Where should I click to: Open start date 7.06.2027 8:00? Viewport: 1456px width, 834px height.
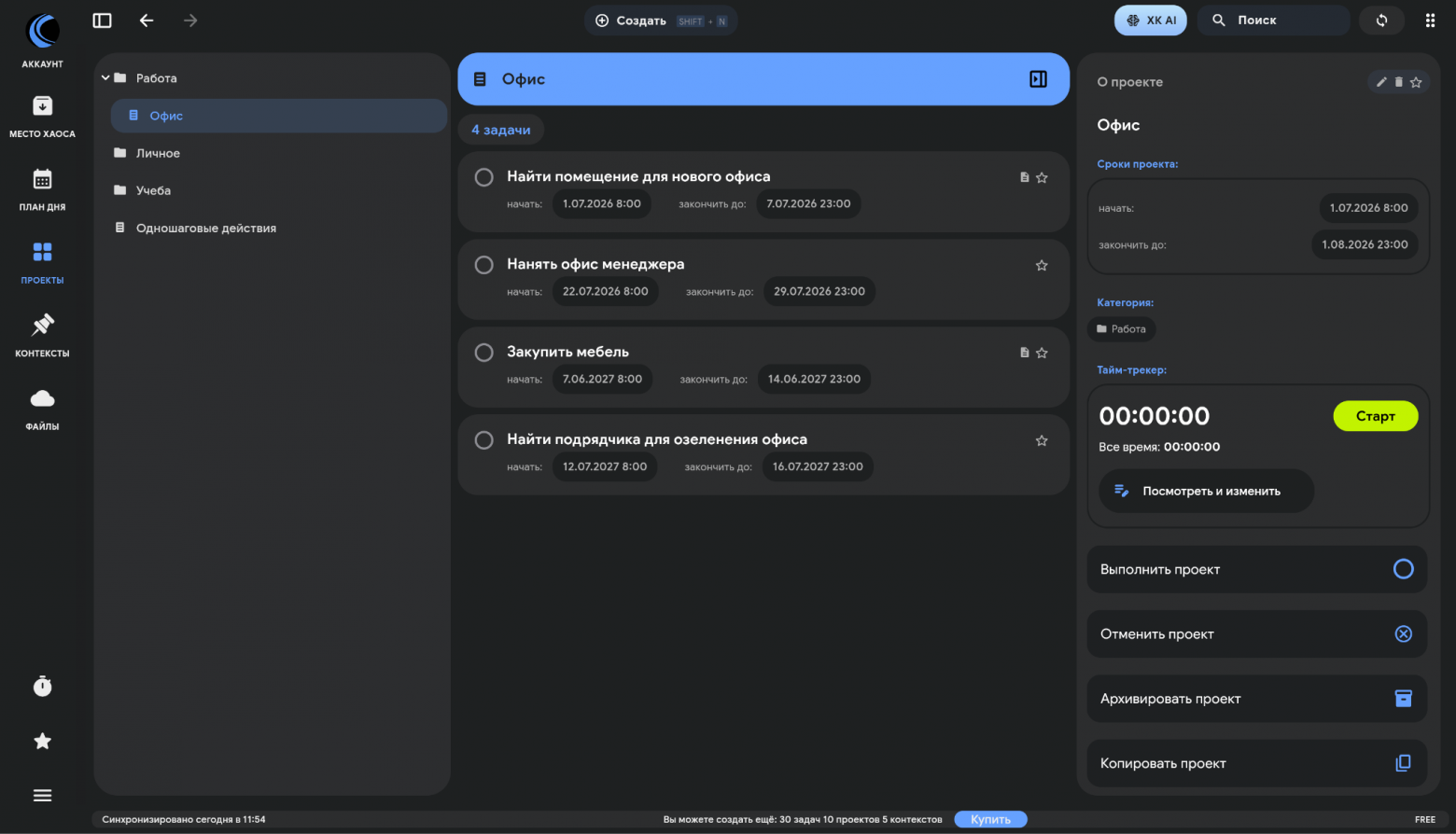602,379
